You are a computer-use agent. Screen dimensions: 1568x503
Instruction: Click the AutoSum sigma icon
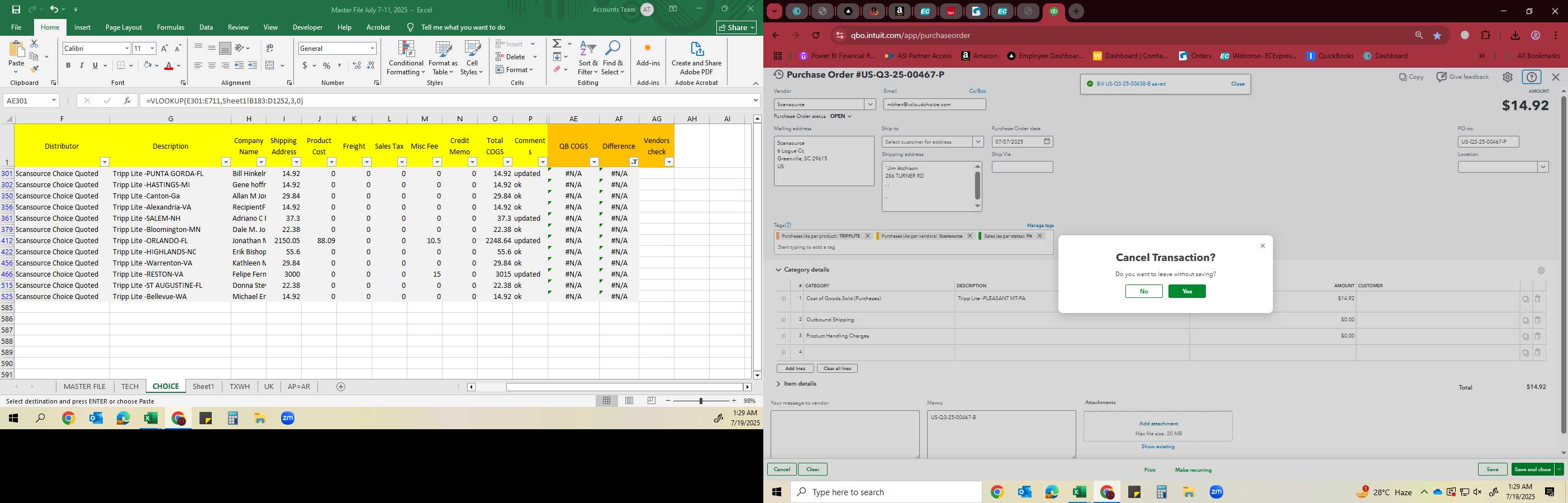(x=557, y=44)
